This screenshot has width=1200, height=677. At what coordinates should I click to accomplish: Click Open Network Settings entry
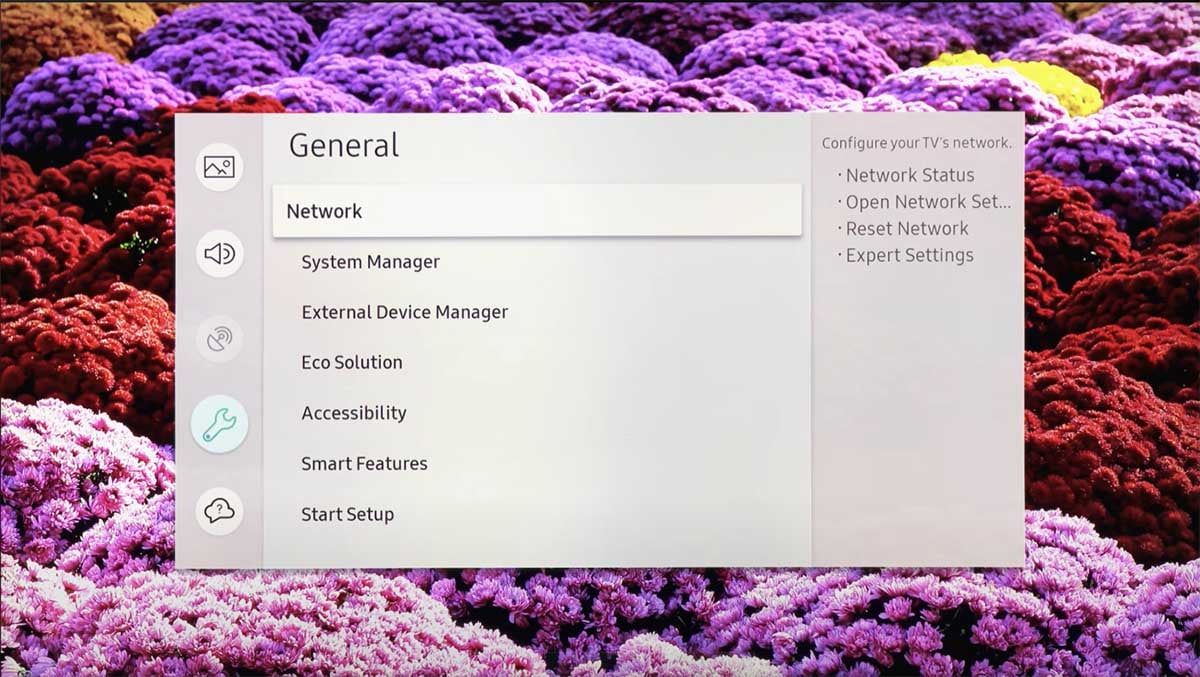(928, 202)
